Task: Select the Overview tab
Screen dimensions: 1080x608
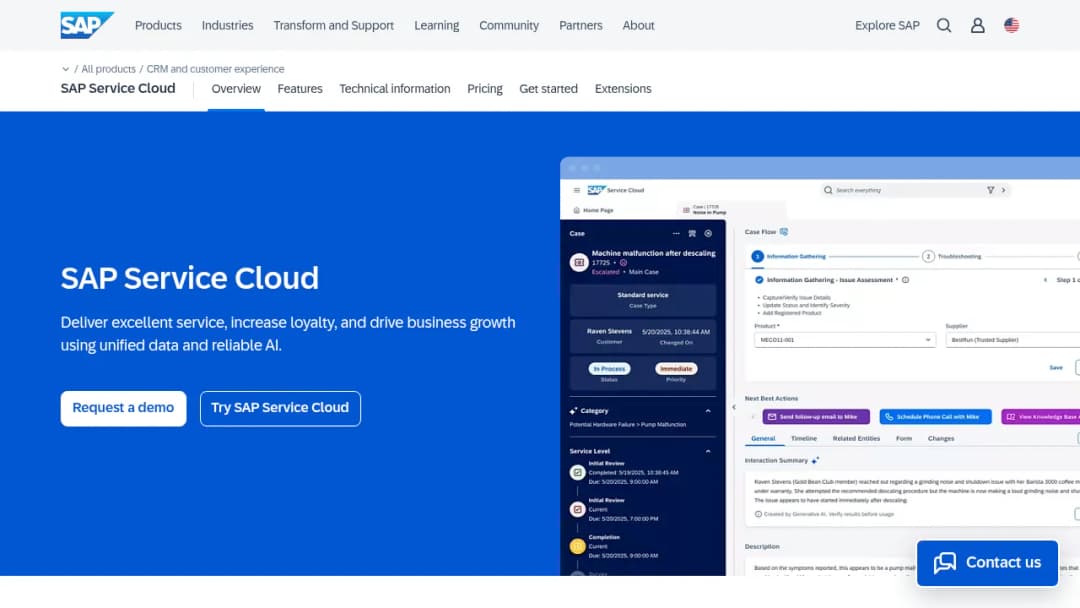Action: (x=236, y=89)
